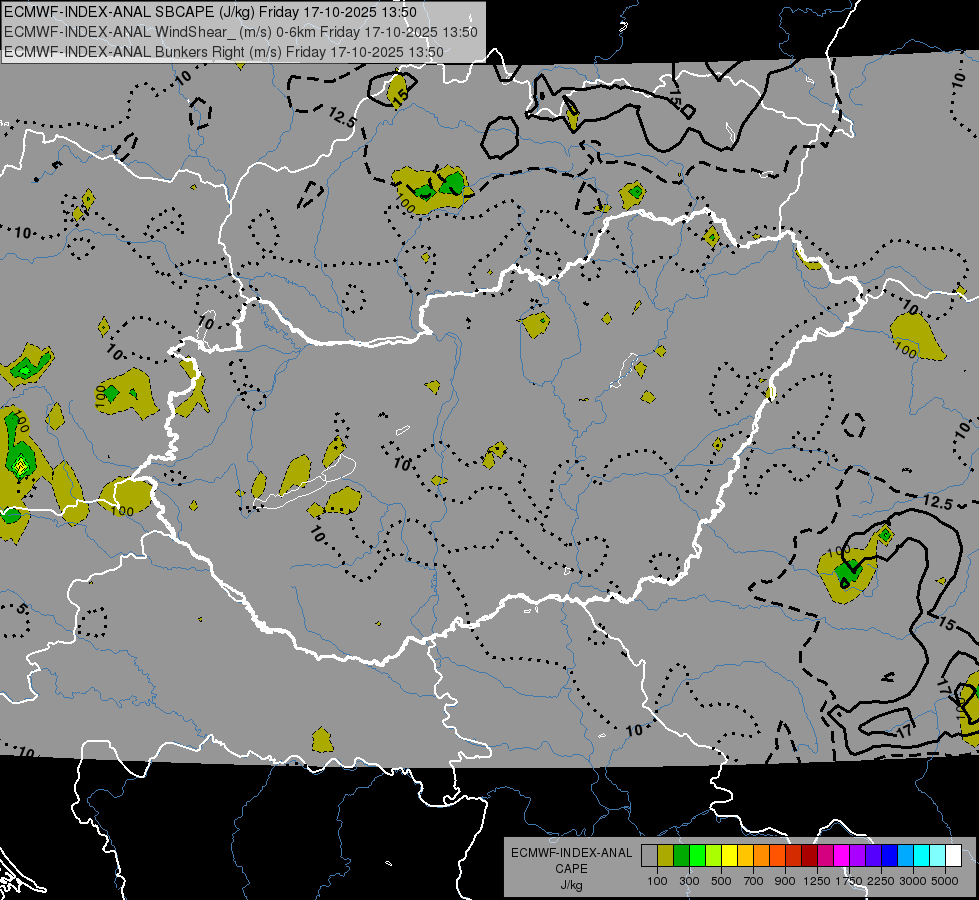The height and width of the screenshot is (900, 979).
Task: Select the J/kg unit label in legend
Action: click(x=571, y=885)
